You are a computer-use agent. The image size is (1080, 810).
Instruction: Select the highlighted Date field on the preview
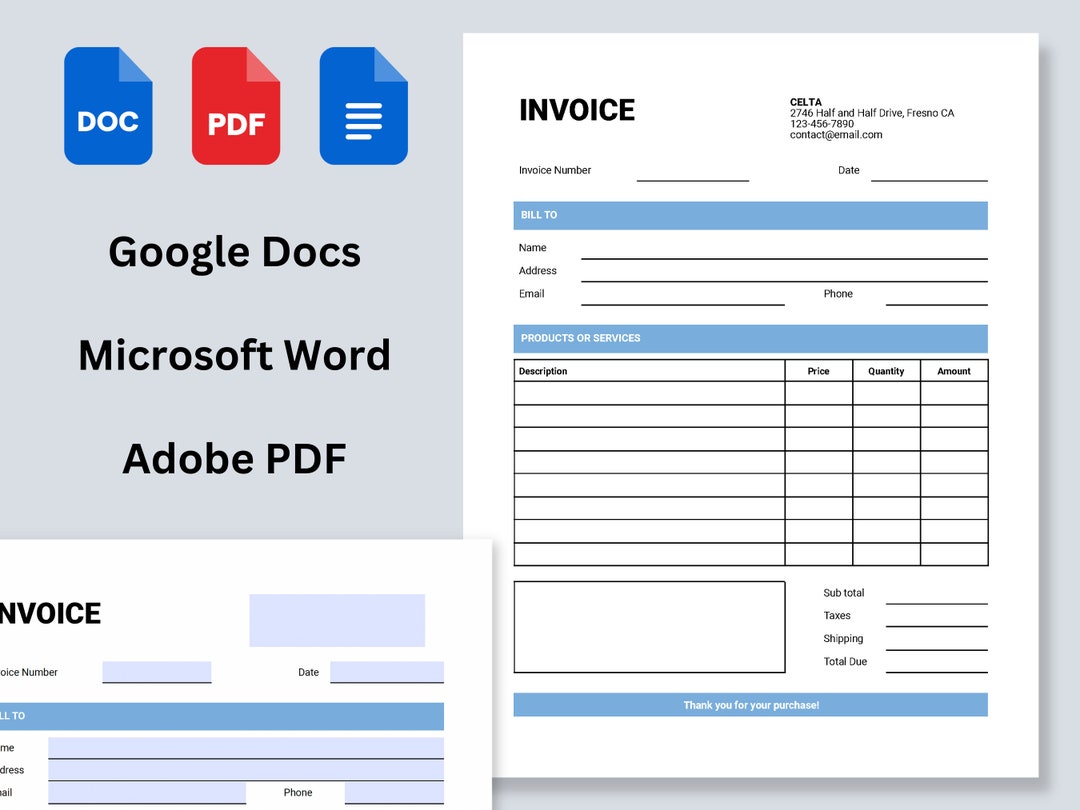pyautogui.click(x=386, y=670)
